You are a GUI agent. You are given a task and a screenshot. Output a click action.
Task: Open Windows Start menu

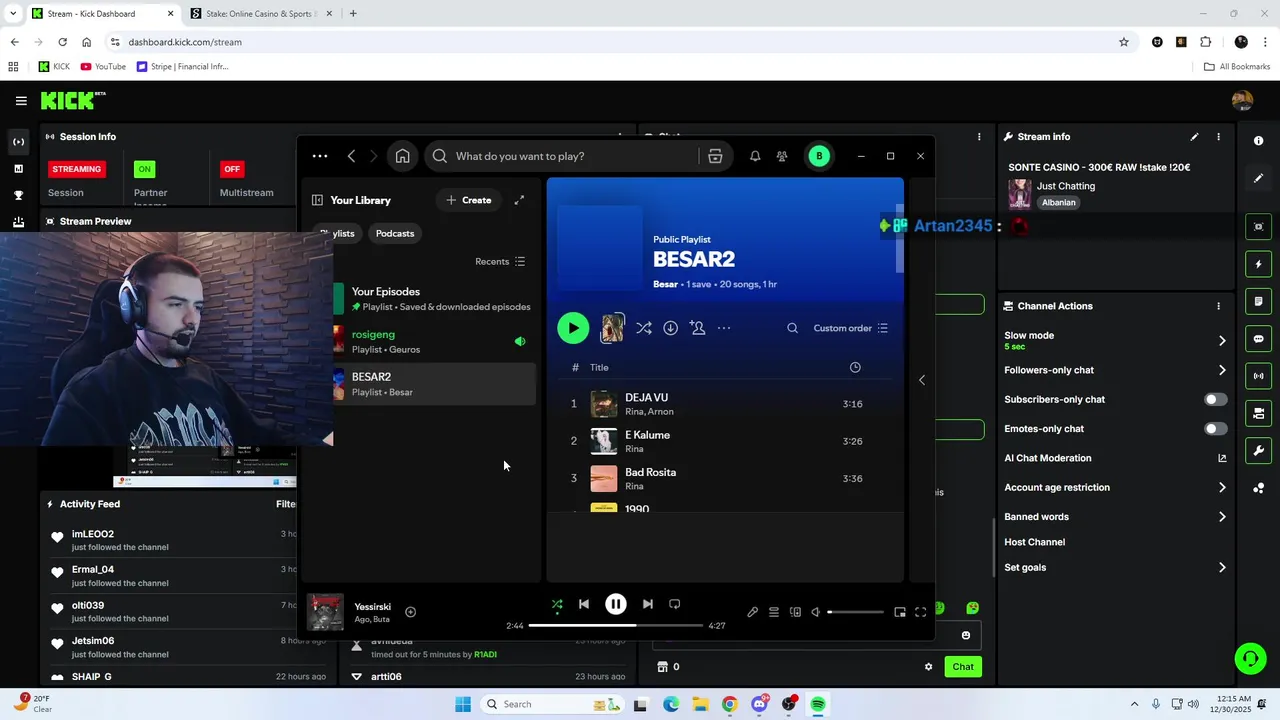462,704
